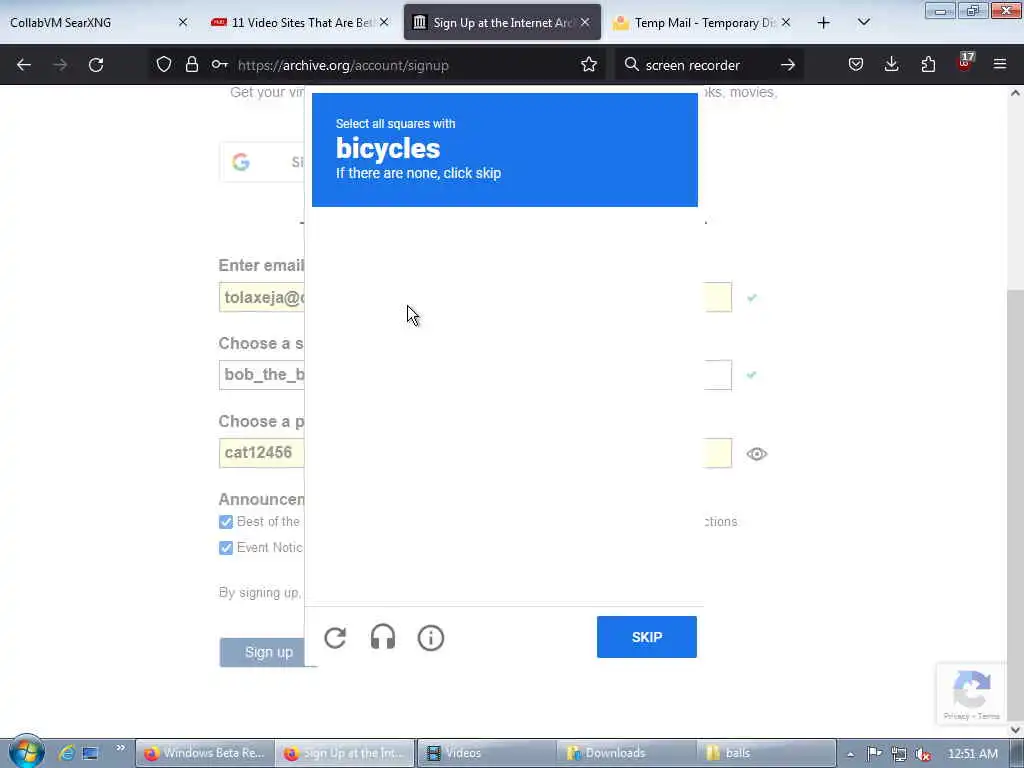Click the SKIP button in captcha
1024x768 pixels.
[647, 637]
